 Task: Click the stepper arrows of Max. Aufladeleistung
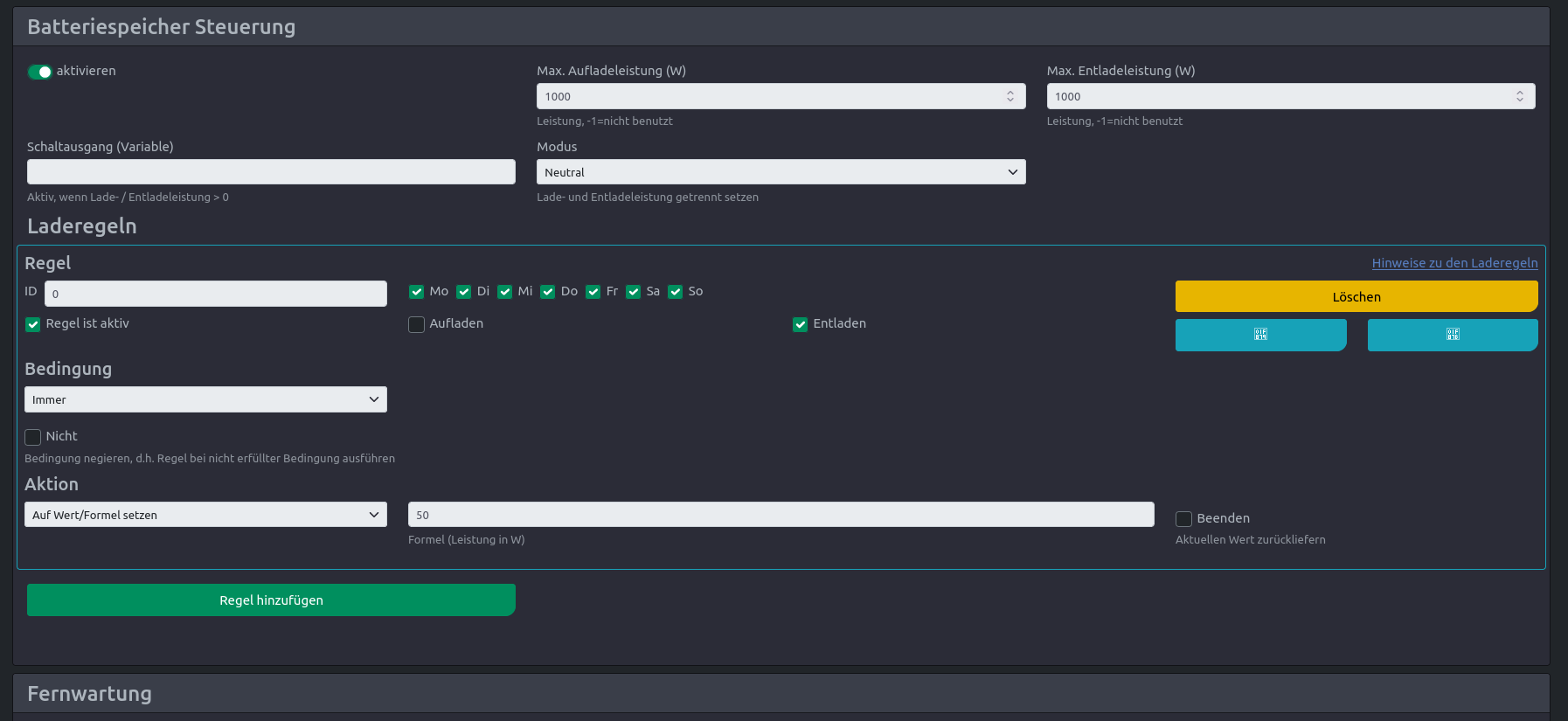pos(1009,96)
